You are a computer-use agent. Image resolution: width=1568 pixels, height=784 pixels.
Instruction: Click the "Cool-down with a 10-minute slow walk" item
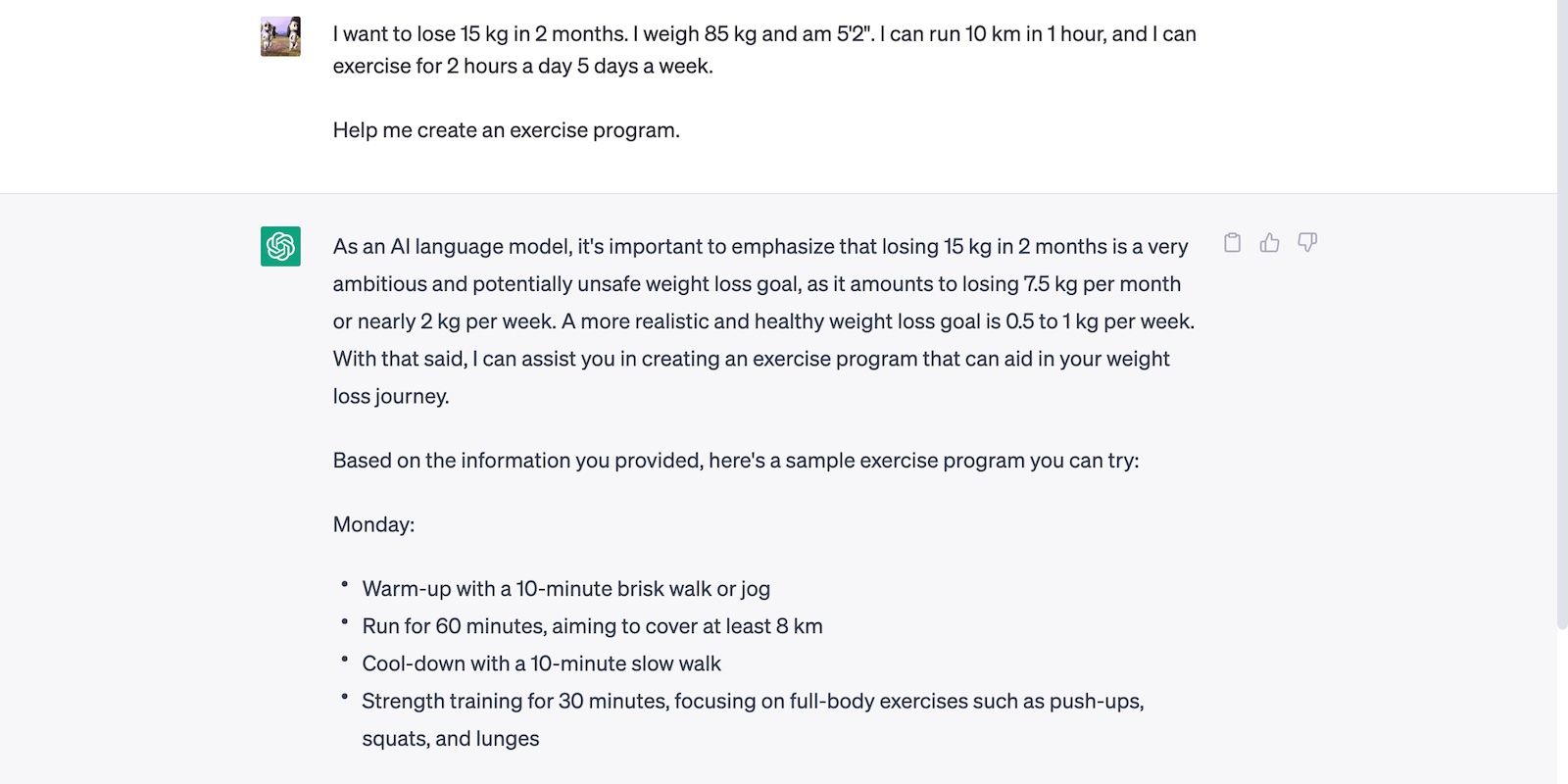pos(541,663)
